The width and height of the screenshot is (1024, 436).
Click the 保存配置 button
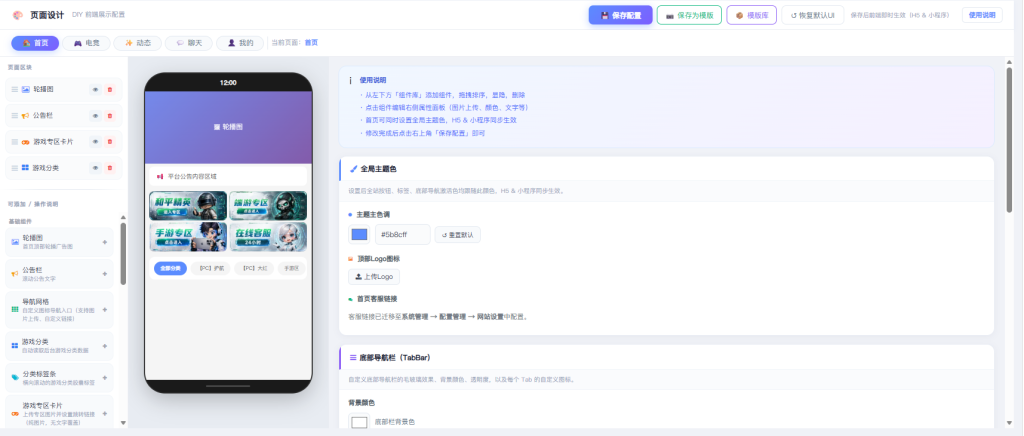(x=620, y=15)
